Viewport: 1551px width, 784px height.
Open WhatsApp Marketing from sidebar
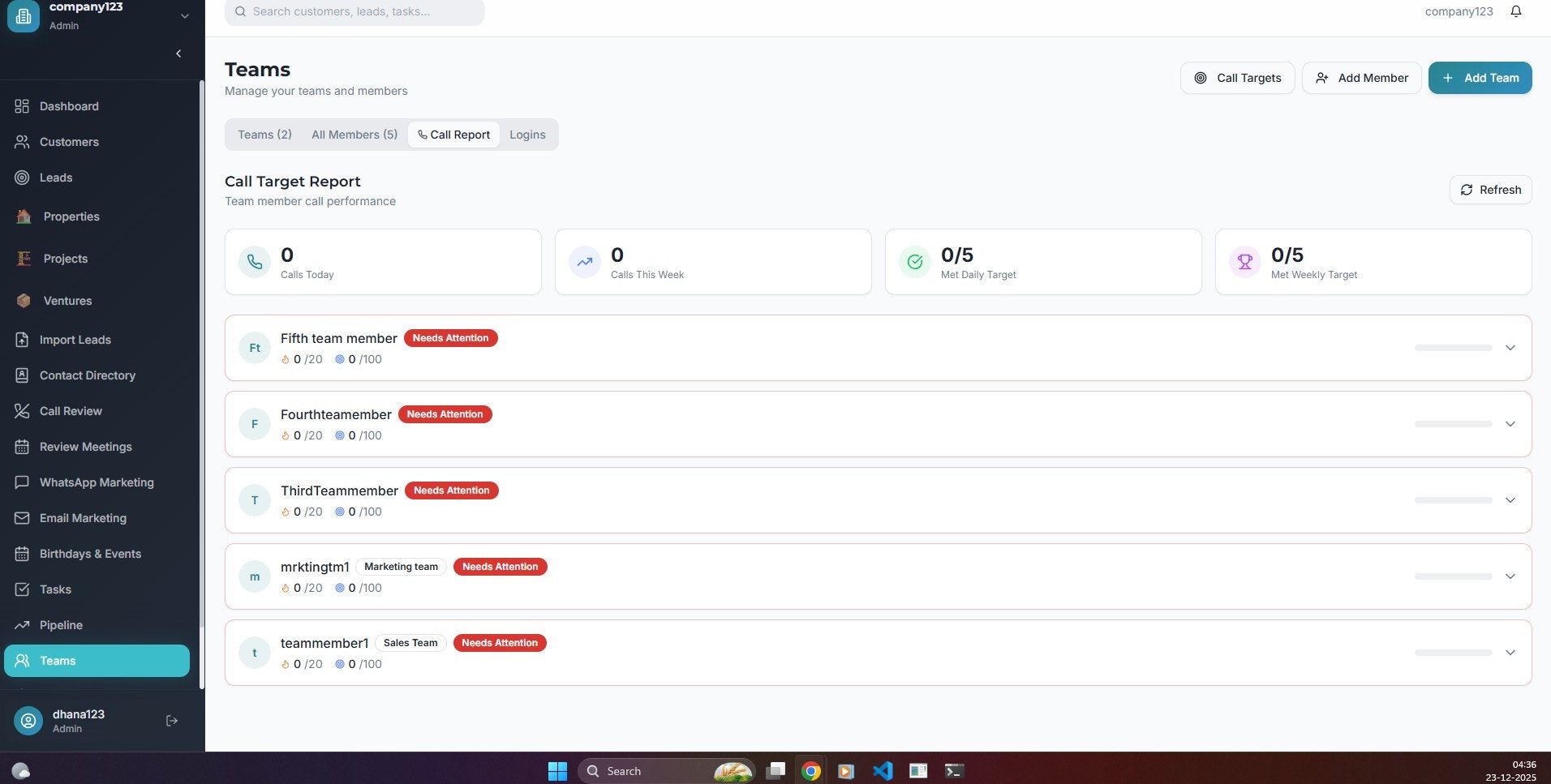tap(97, 482)
